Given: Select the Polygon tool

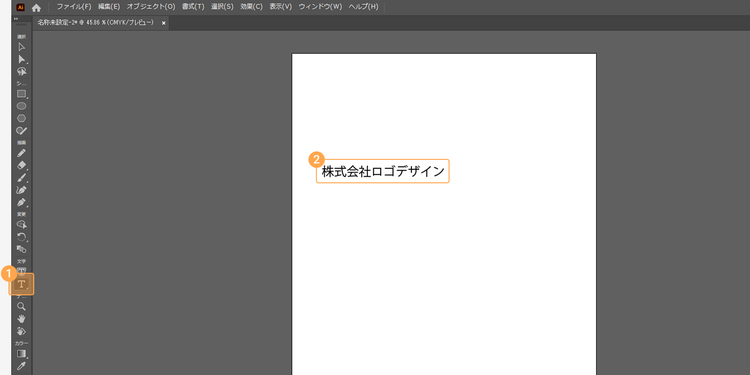Looking at the screenshot, I should 22,118.
